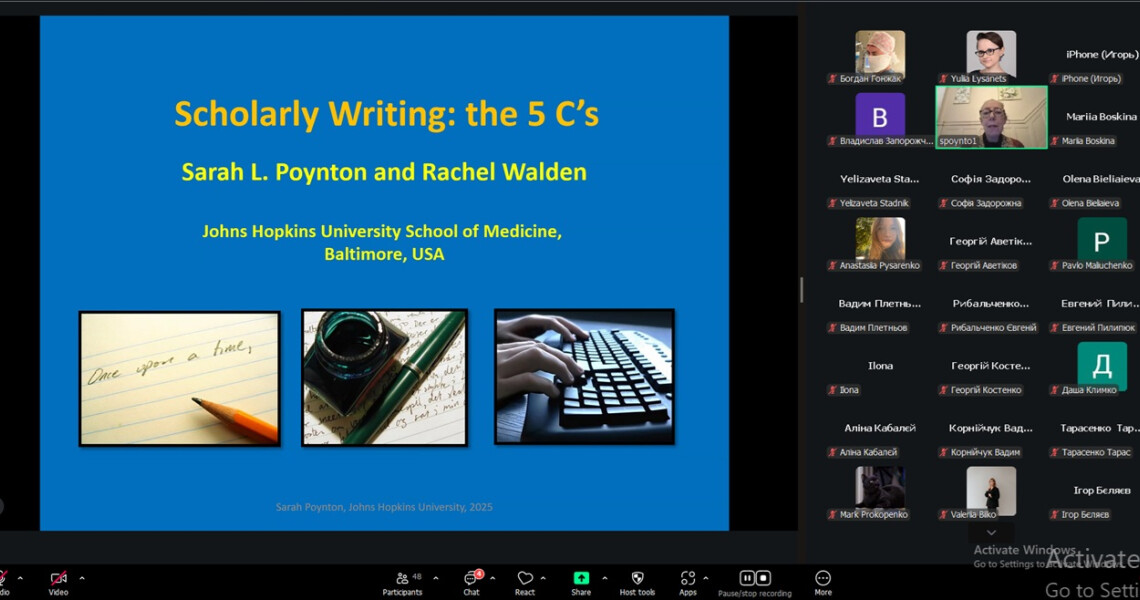The width and height of the screenshot is (1140, 600).
Task: Stop the recording
Action: (763, 578)
